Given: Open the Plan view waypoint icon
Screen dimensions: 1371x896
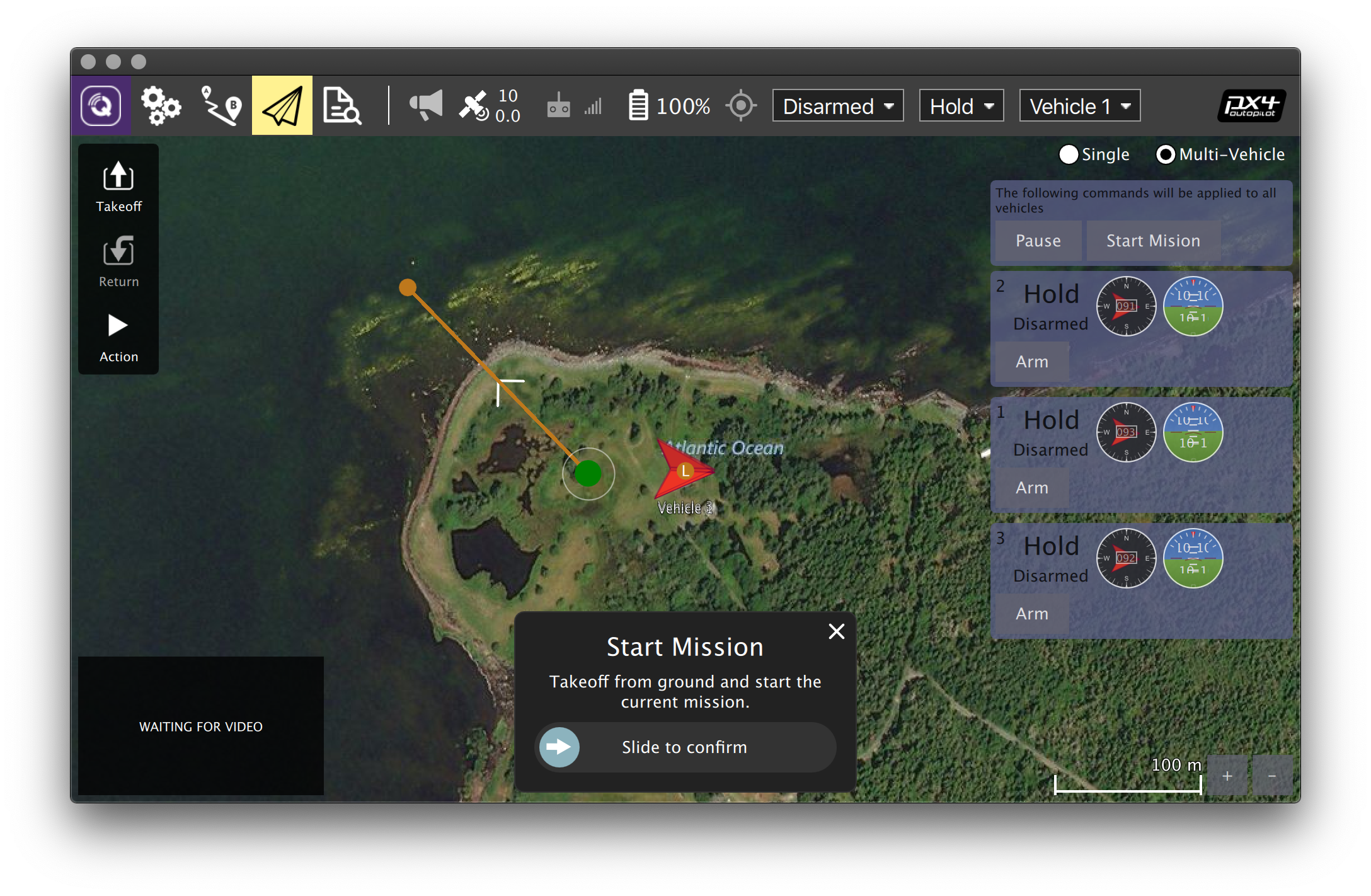Looking at the screenshot, I should tap(221, 106).
